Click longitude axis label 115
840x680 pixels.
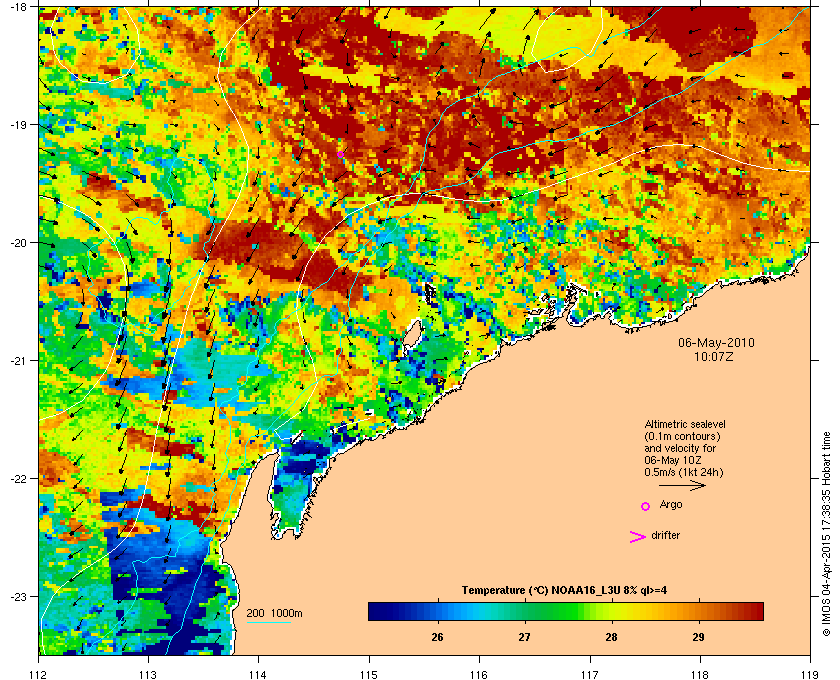[369, 675]
